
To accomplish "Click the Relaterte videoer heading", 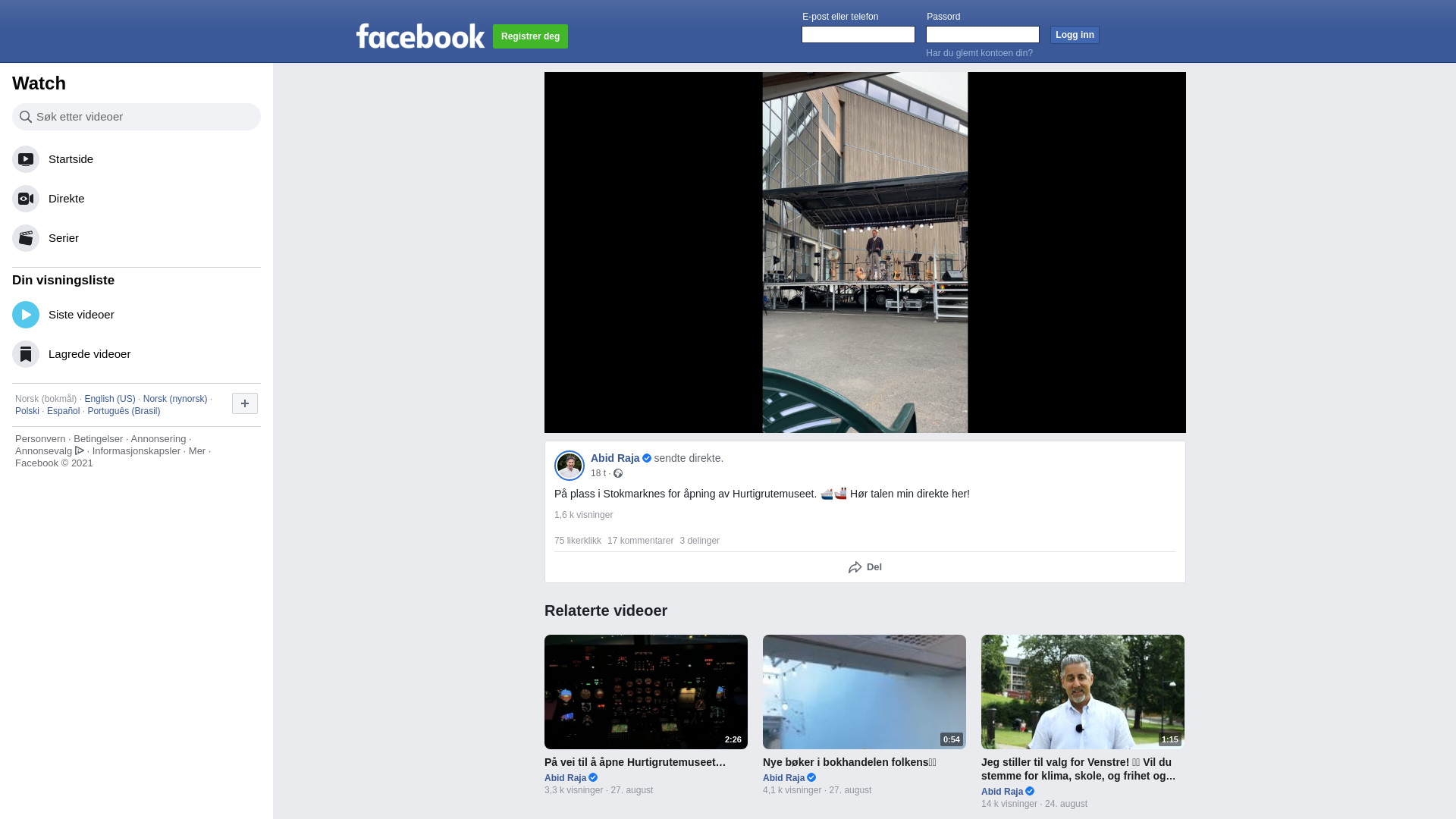I will [606, 610].
